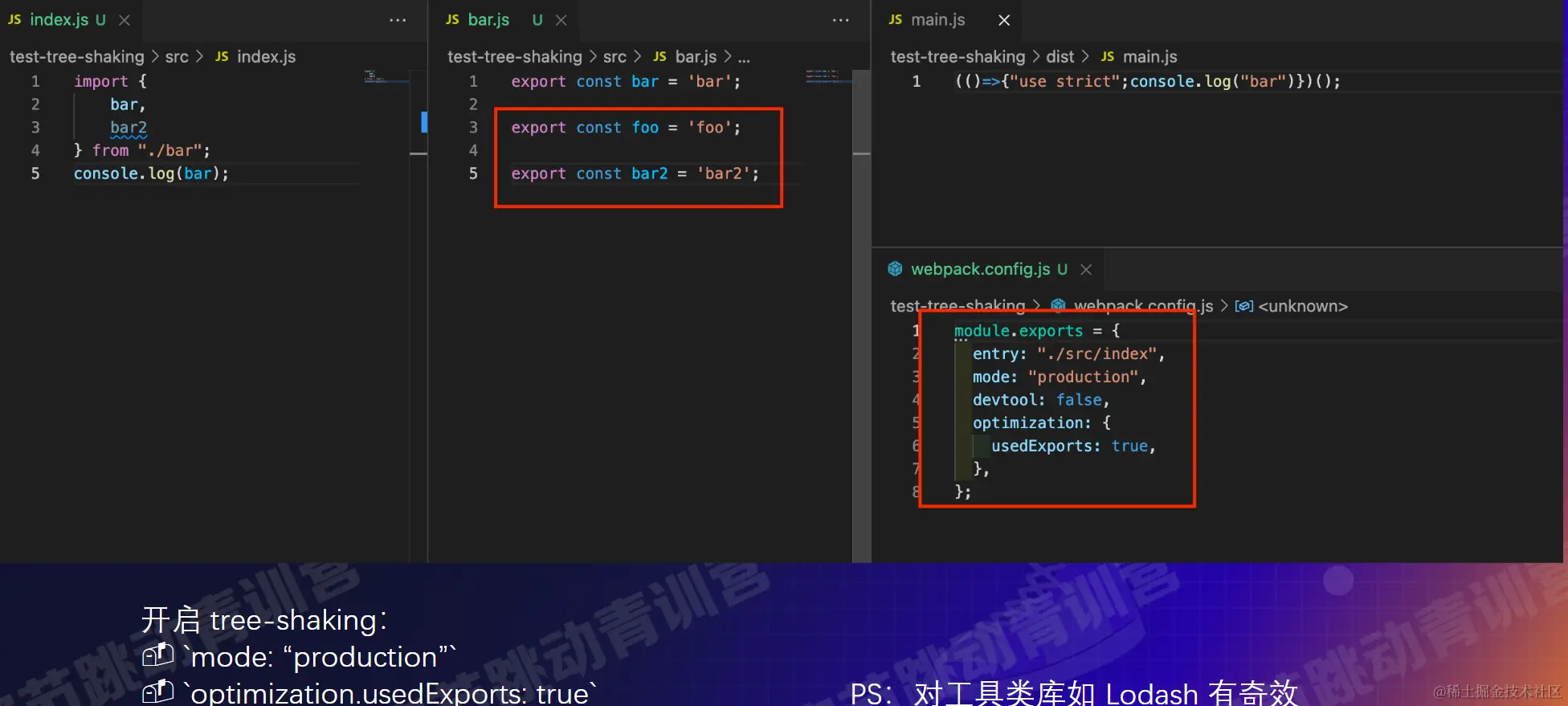Close the index.js tab
The height and width of the screenshot is (706, 1568).
(x=125, y=20)
